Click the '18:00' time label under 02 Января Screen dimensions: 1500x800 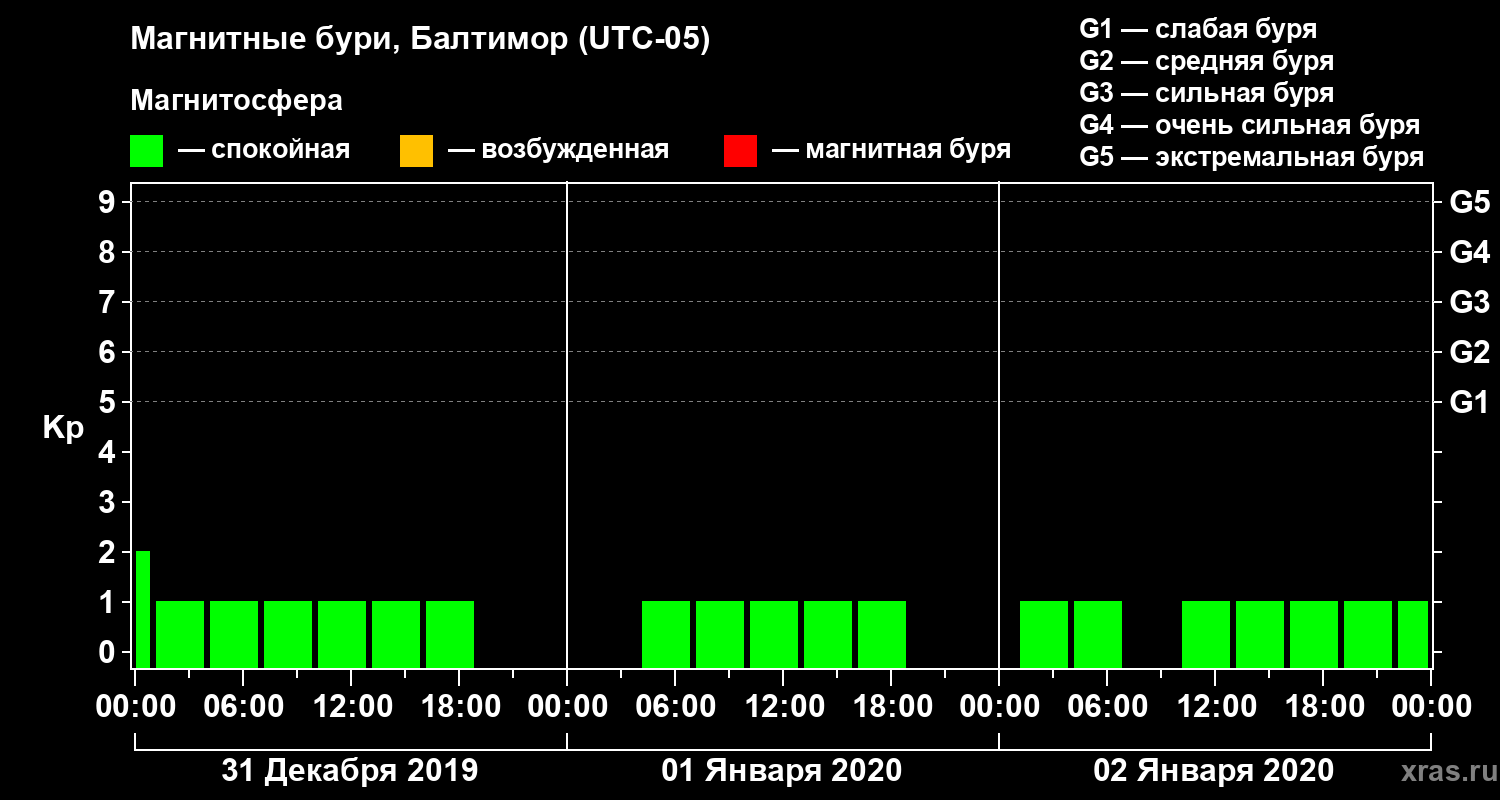[1323, 707]
